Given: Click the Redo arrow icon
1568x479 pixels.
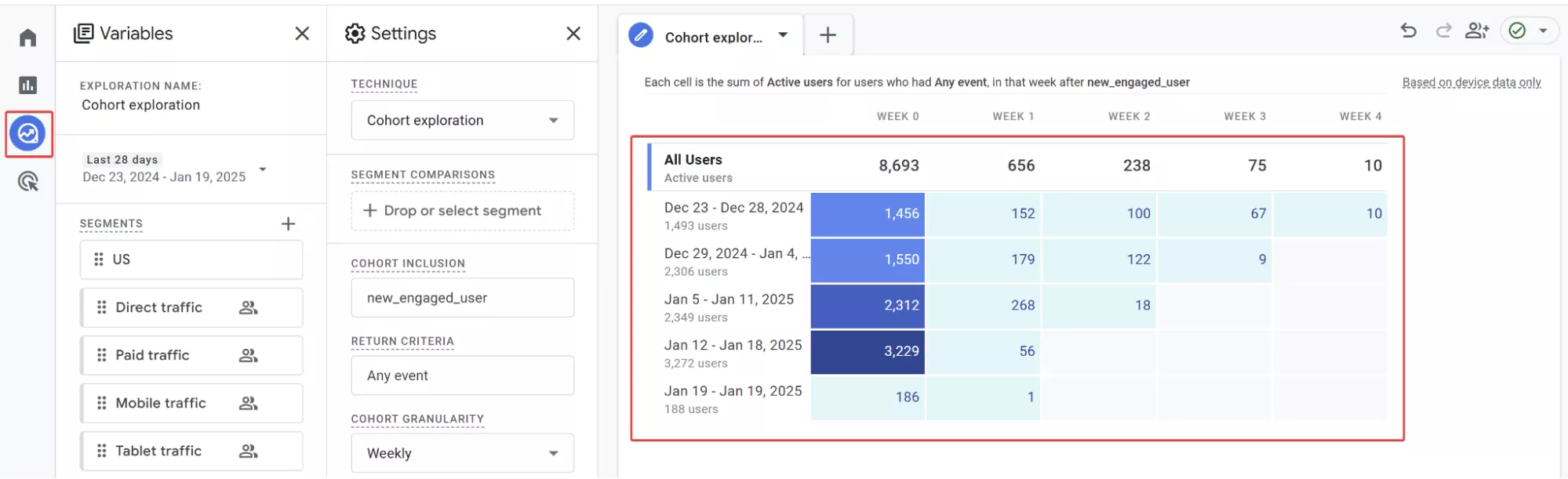Looking at the screenshot, I should click(1443, 31).
